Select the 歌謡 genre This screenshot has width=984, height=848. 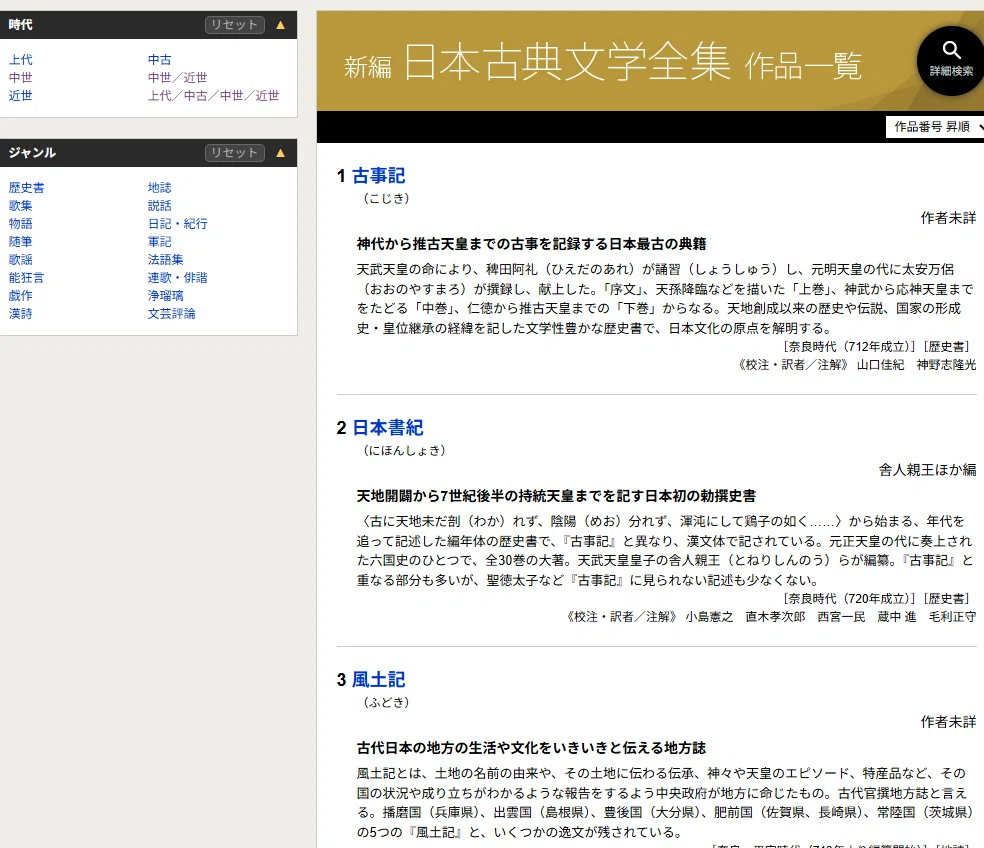click(x=21, y=259)
